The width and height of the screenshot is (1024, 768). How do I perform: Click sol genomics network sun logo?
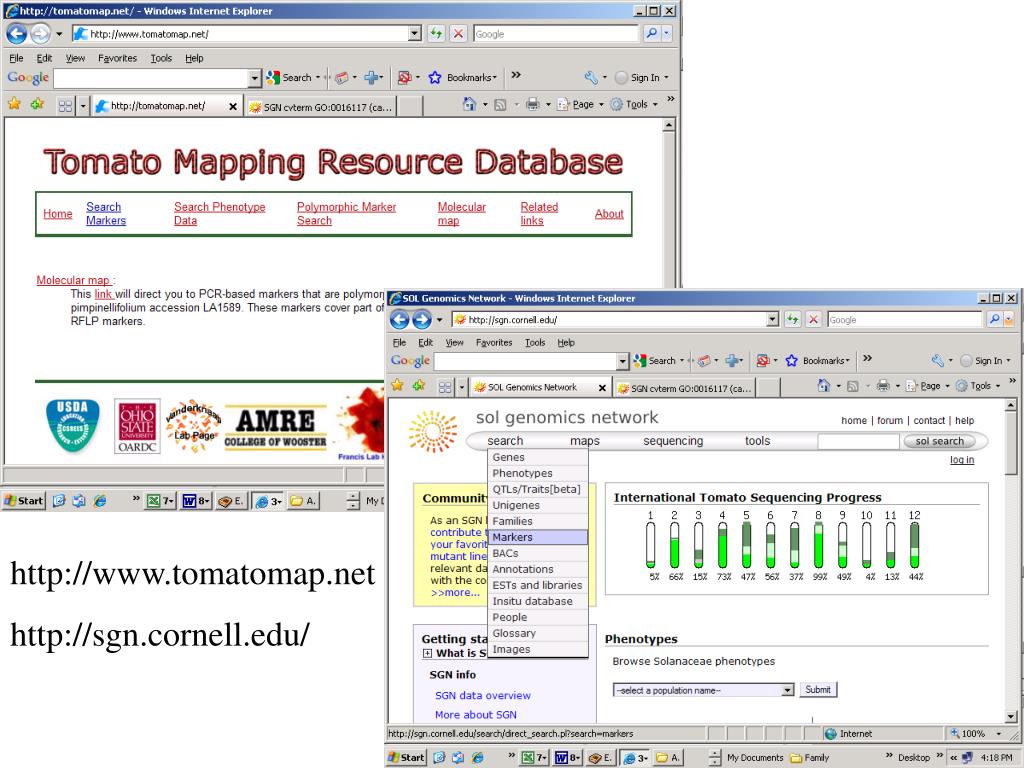pos(432,432)
